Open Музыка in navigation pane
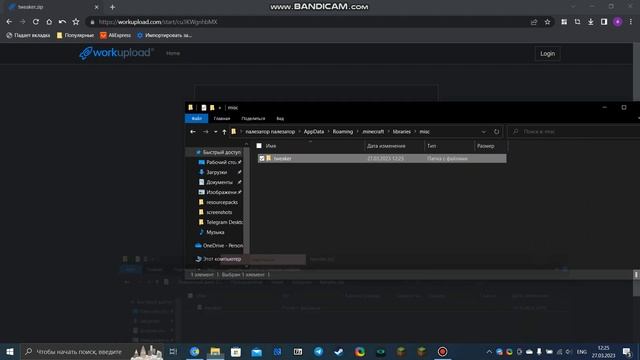 point(212,232)
